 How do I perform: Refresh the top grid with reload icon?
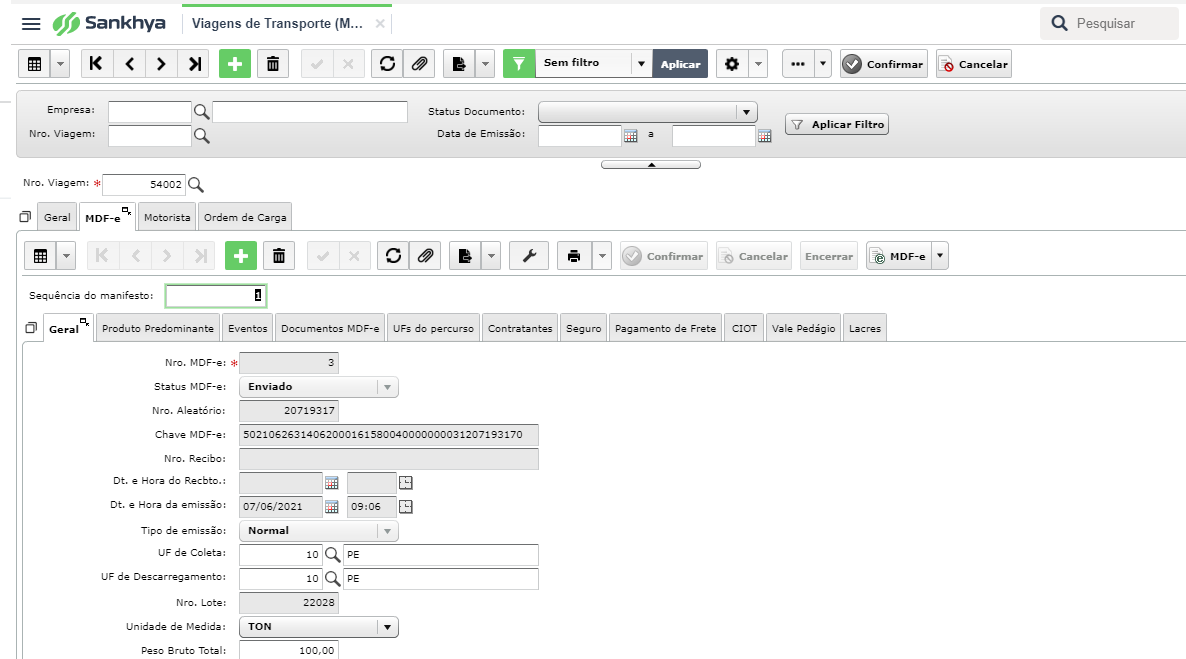[387, 64]
